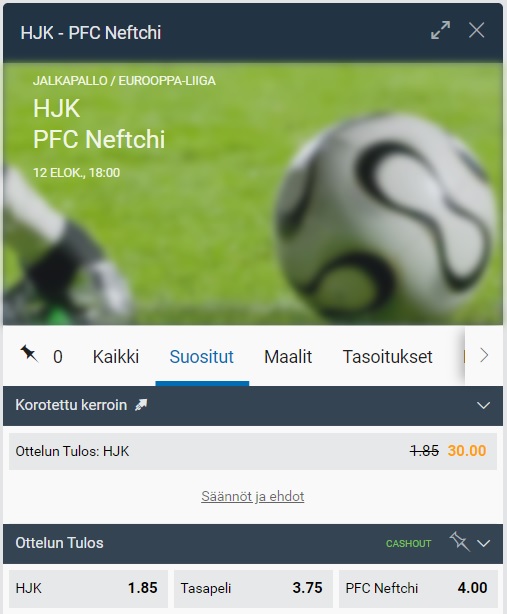Bet on Tasapeli at 3.75

(253, 588)
